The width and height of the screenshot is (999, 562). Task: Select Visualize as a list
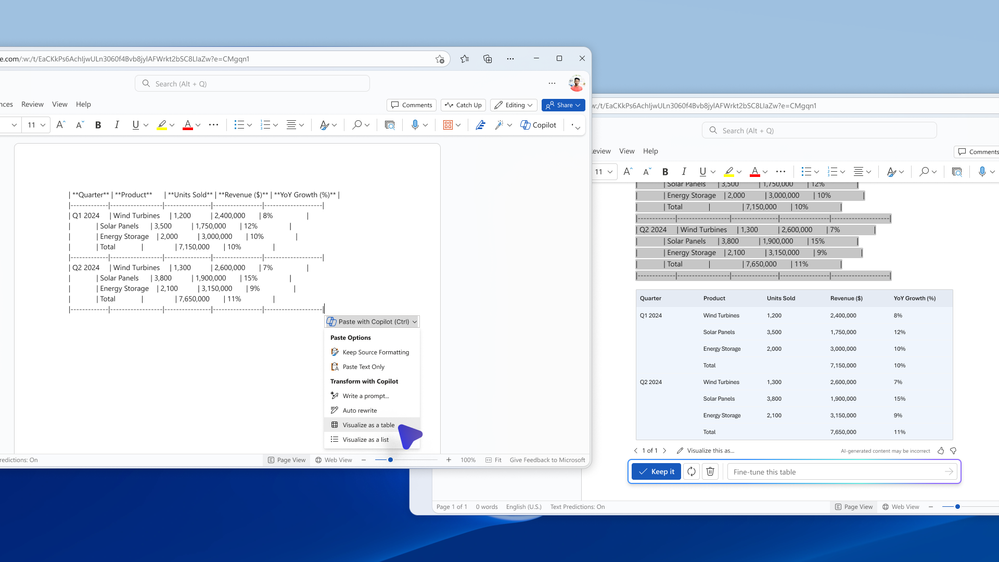371,440
